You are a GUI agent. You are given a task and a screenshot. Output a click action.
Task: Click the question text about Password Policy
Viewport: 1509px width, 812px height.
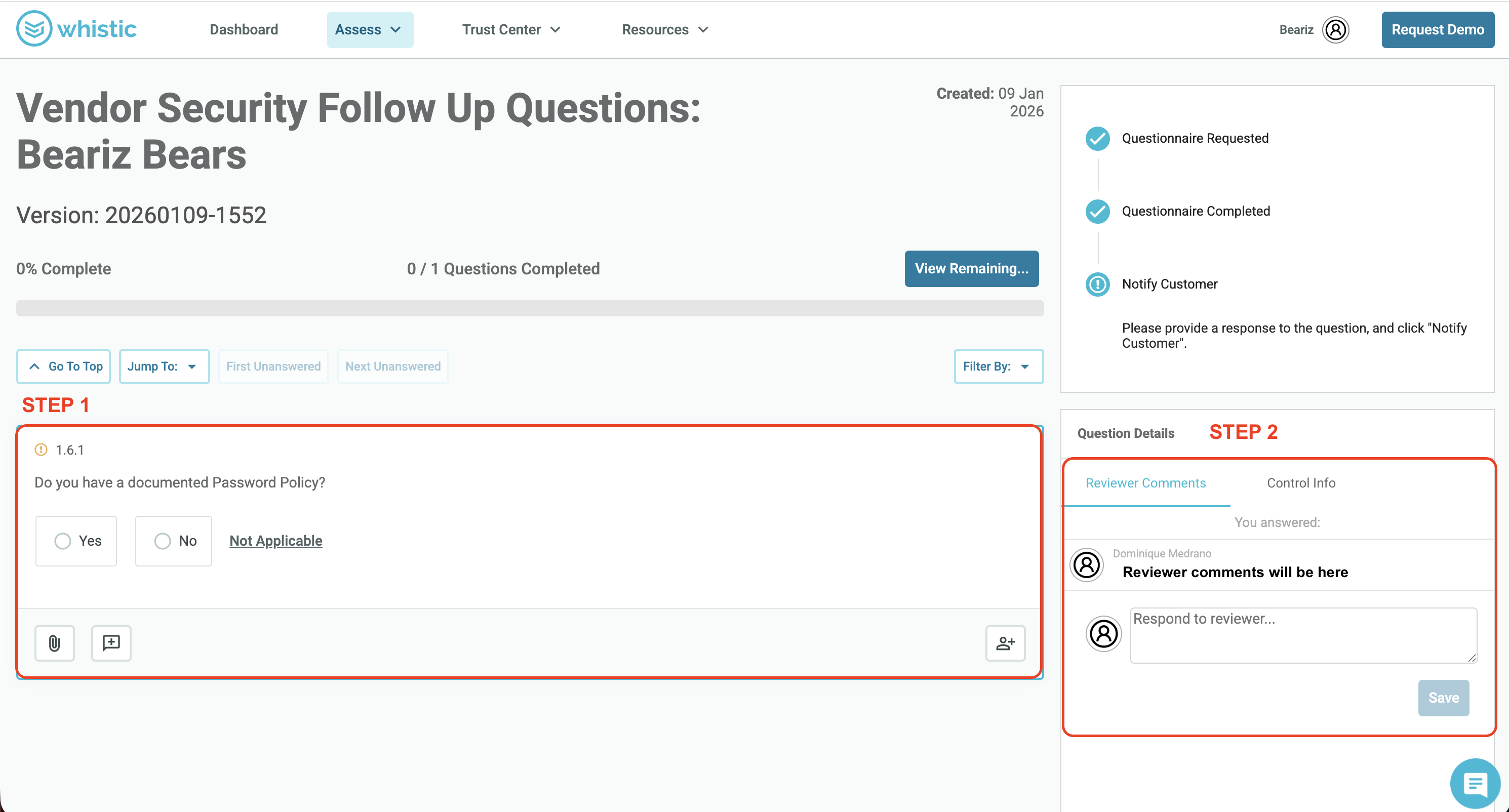pyautogui.click(x=180, y=482)
